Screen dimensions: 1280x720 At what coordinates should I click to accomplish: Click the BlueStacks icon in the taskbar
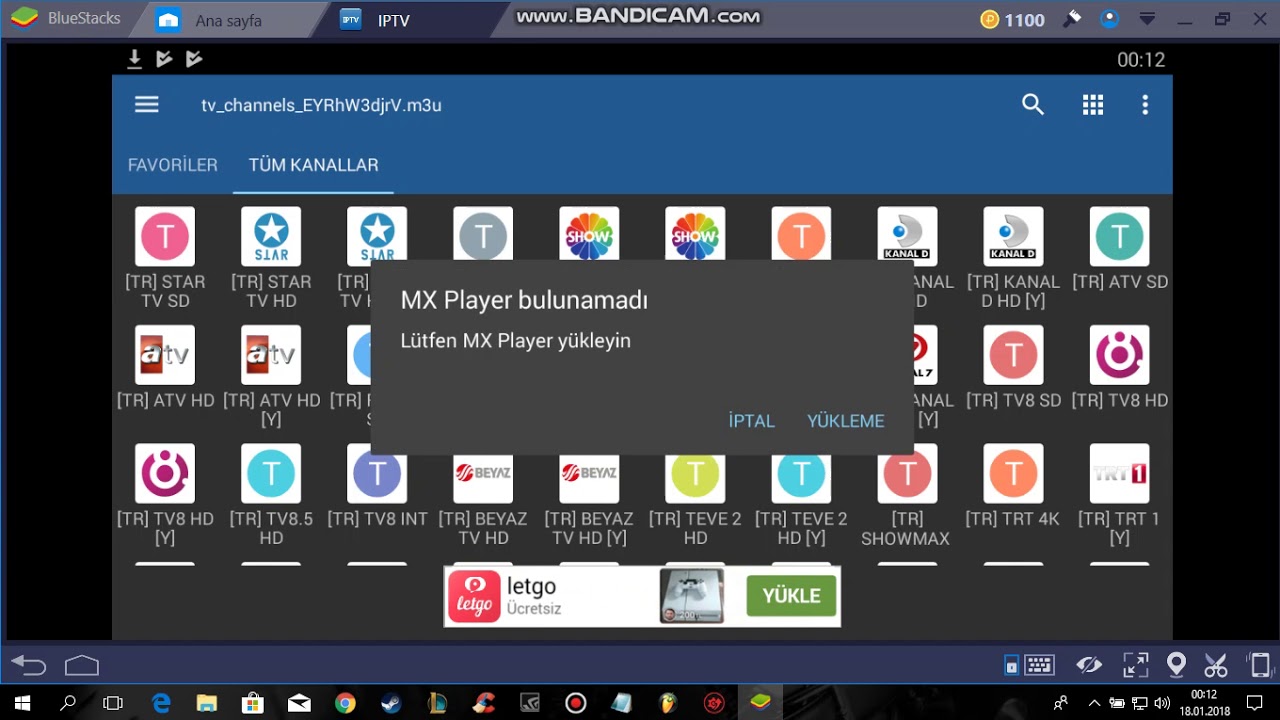pos(761,703)
